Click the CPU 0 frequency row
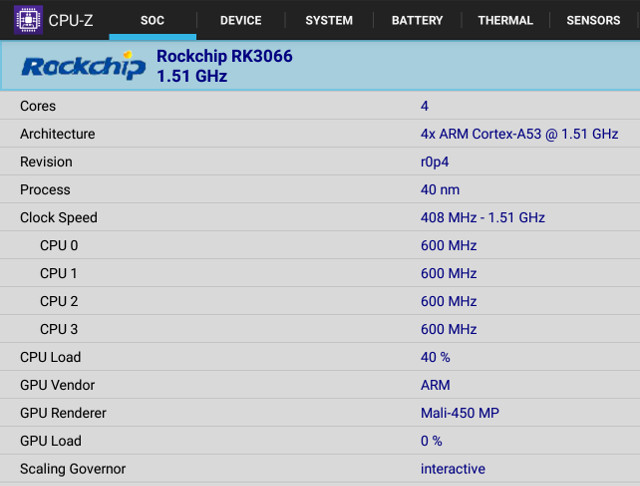 (x=320, y=245)
